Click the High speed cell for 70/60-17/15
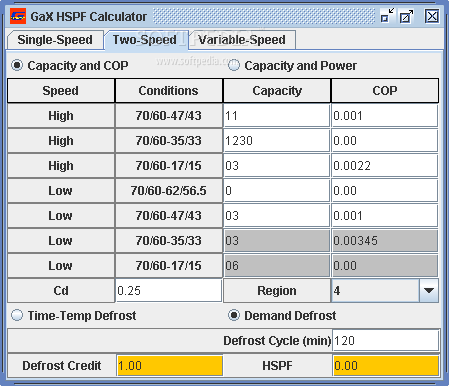449x386 pixels. (61, 166)
